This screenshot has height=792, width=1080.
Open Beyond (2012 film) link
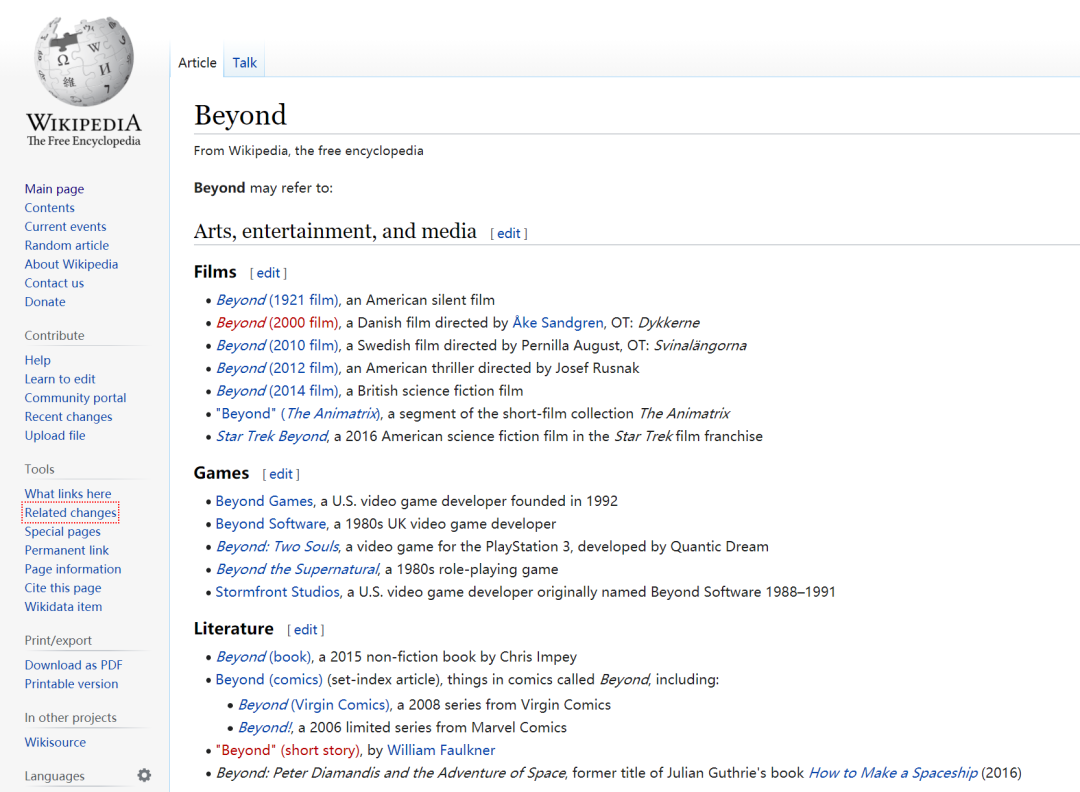[278, 368]
